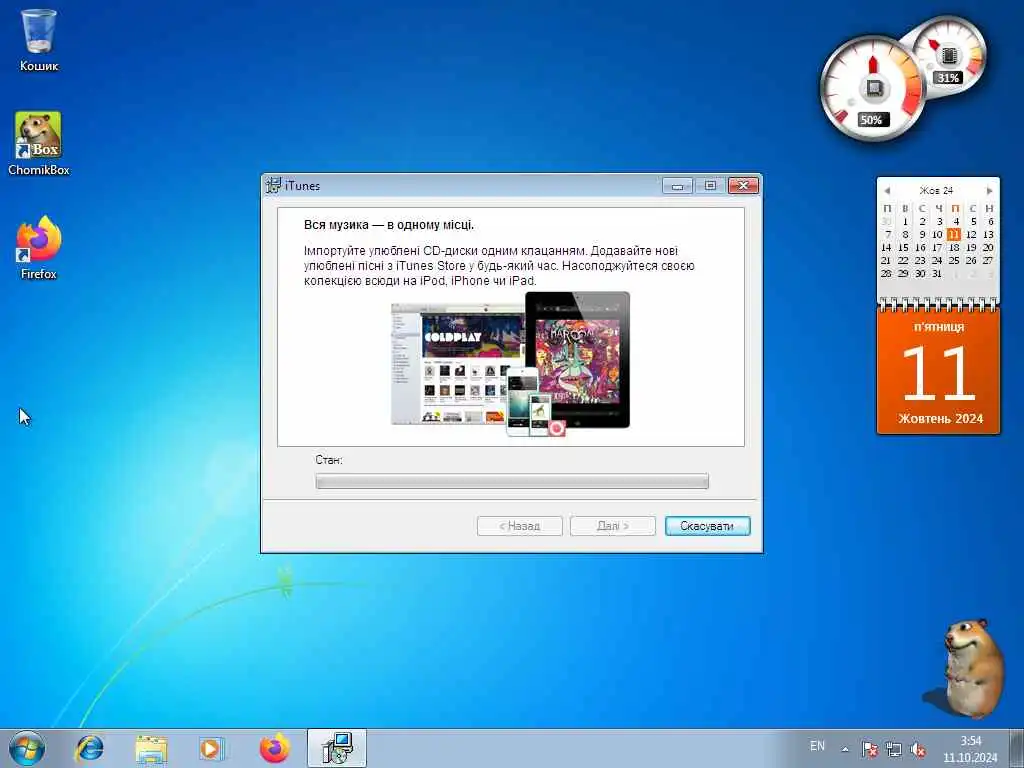Go to next month in calendar gadget
The height and width of the screenshot is (768, 1024).
[x=989, y=191]
